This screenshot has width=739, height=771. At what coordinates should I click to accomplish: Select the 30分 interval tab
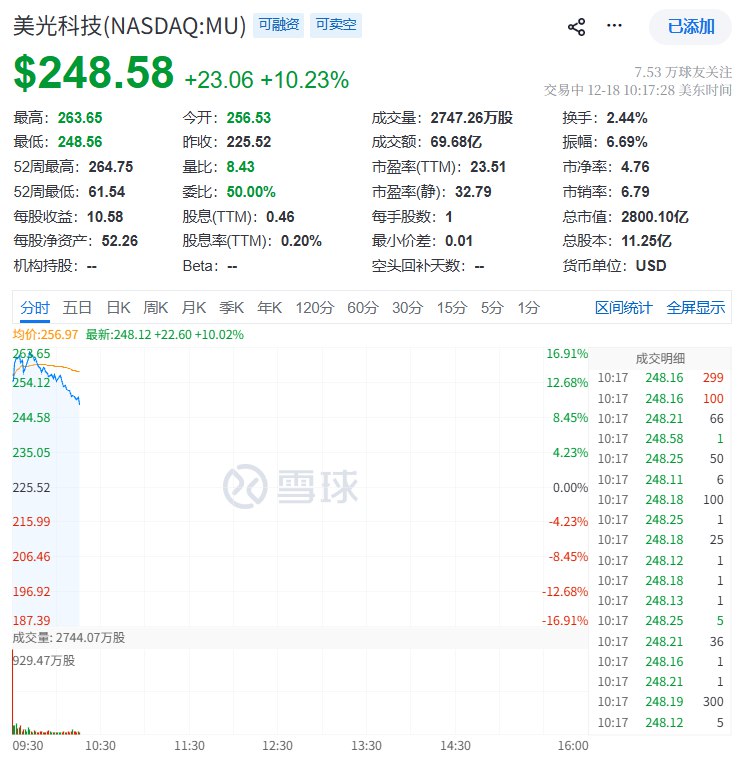click(x=408, y=308)
